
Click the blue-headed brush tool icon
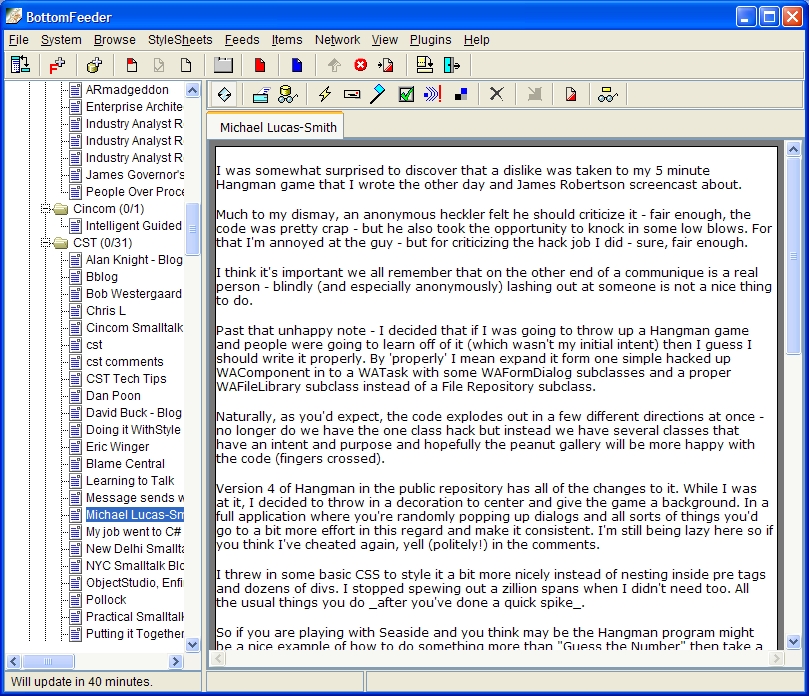click(378, 94)
